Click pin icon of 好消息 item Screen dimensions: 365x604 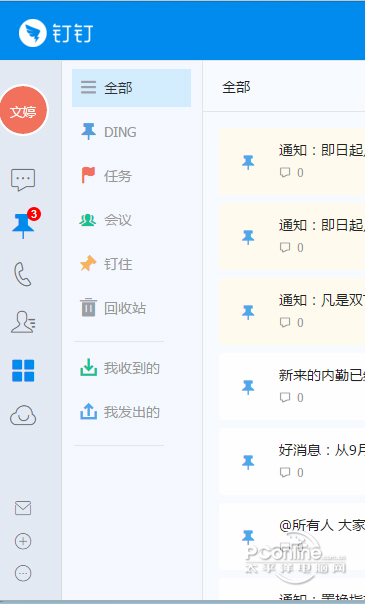248,462
